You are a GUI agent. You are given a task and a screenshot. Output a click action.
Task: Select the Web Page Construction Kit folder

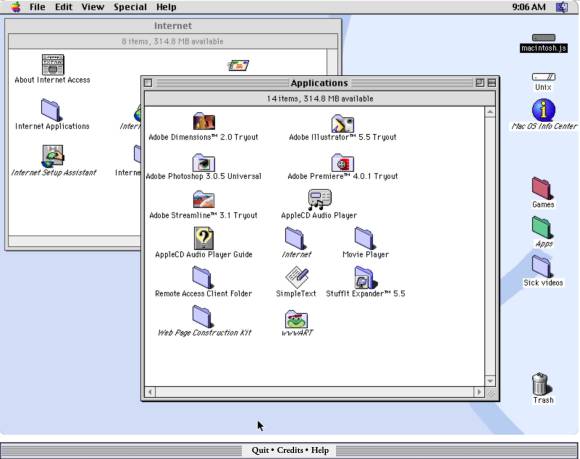point(202,317)
